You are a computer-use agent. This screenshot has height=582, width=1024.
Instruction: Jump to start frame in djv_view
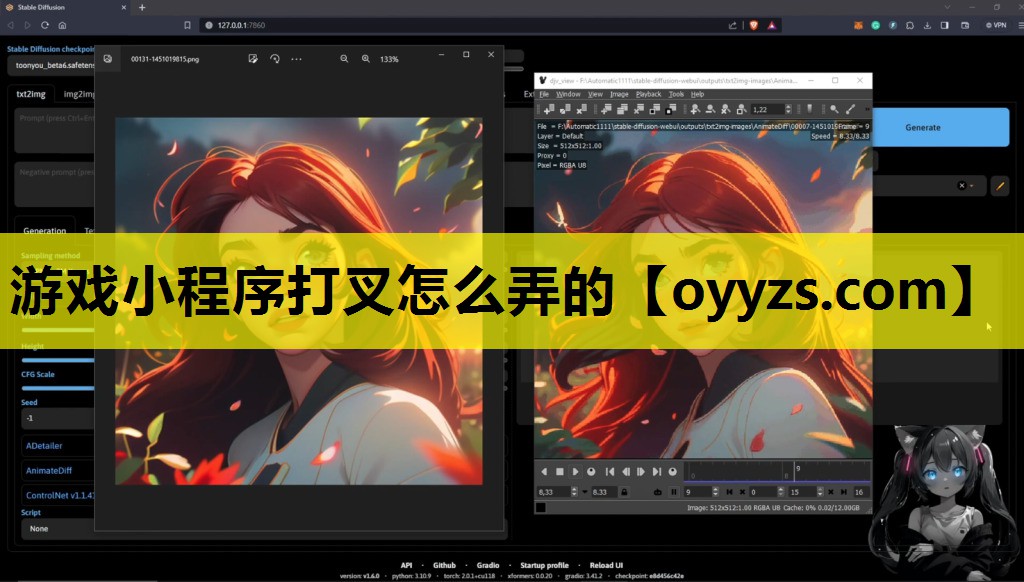click(x=610, y=472)
